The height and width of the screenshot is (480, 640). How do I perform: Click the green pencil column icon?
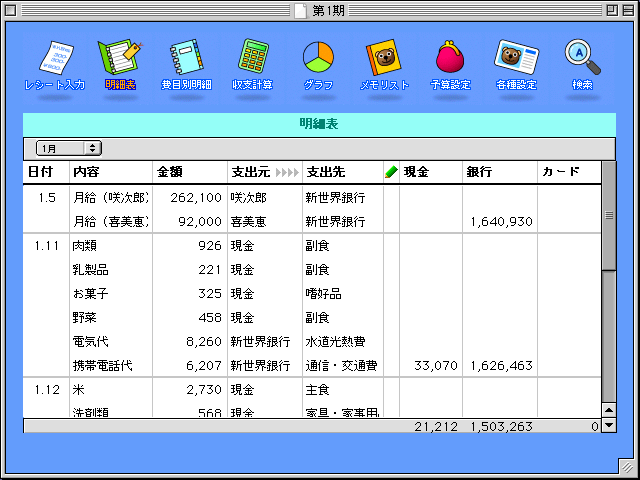pyautogui.click(x=391, y=172)
